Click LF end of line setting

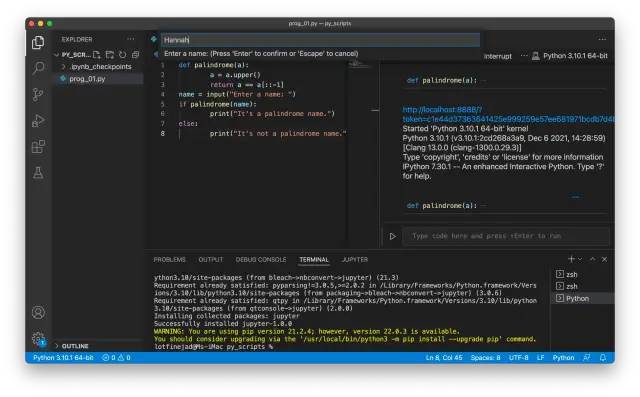[x=540, y=358]
